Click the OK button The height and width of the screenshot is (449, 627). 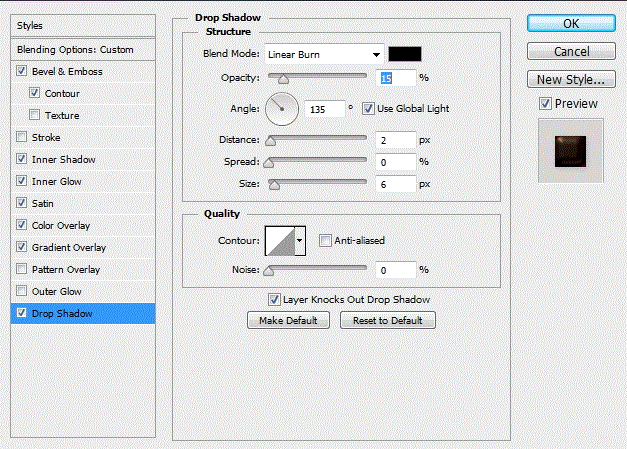pos(570,23)
